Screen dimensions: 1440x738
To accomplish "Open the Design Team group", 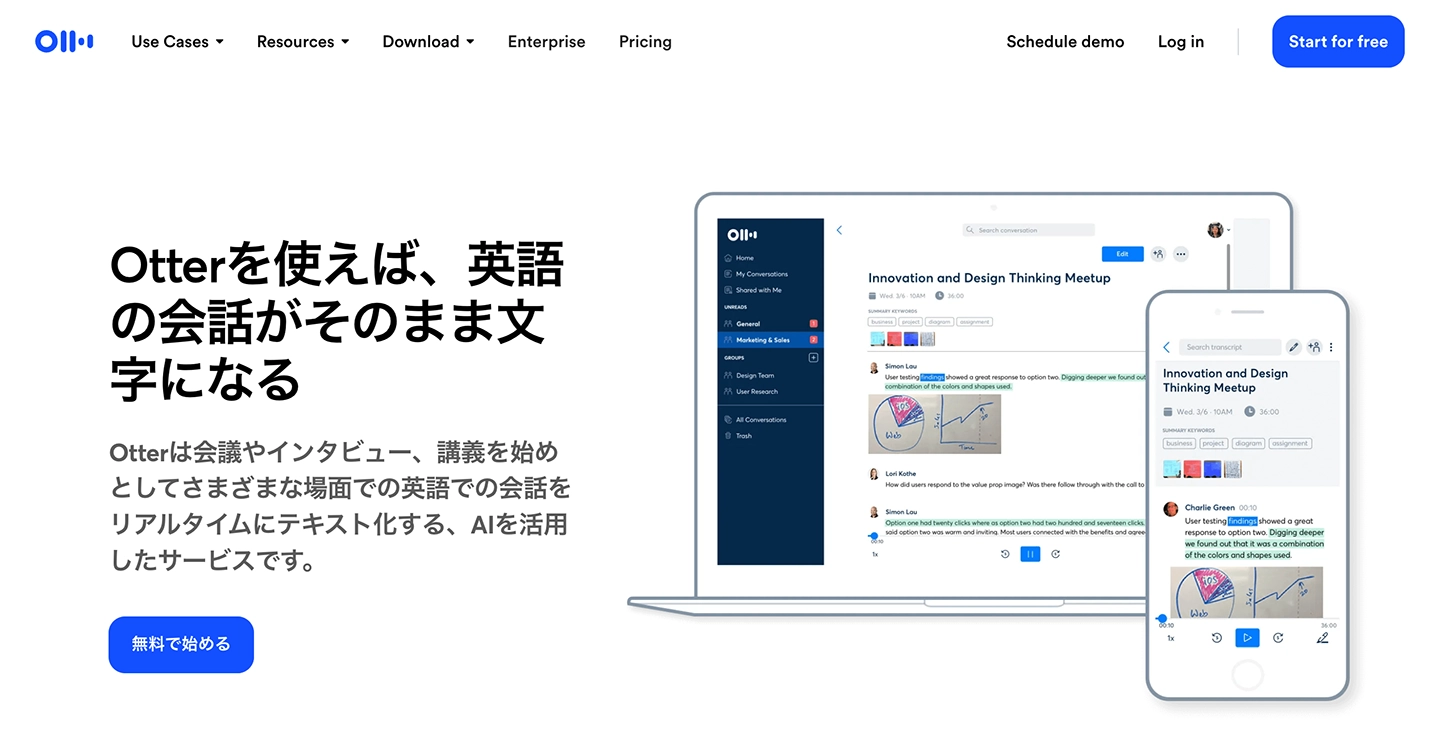I will [x=750, y=376].
